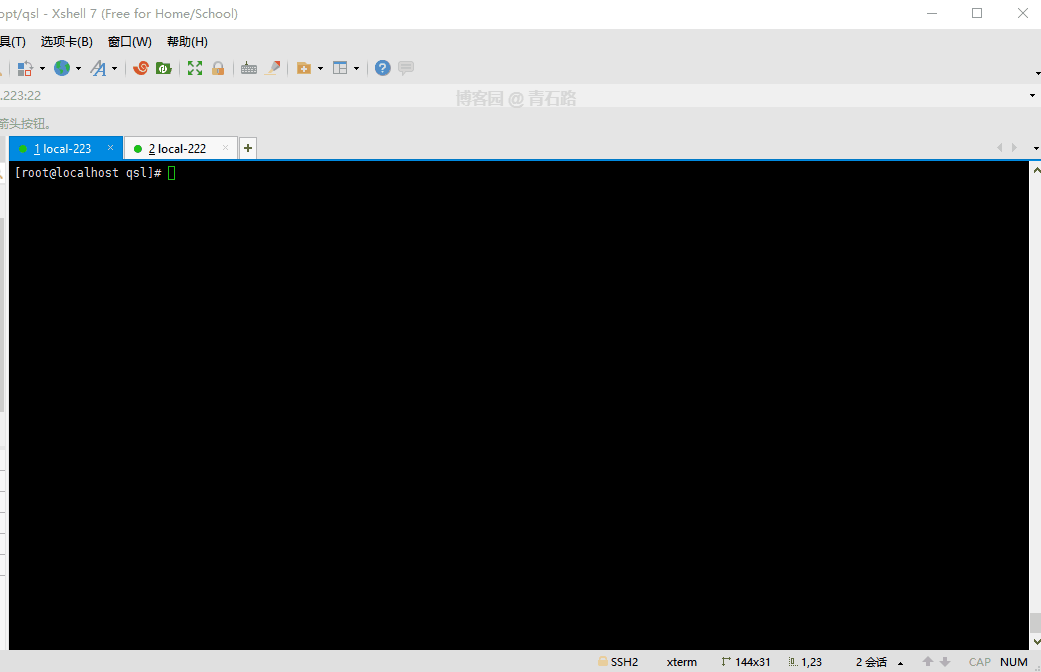Click the terminal scrollbar down arrow
1041x672 pixels.
click(1036, 642)
